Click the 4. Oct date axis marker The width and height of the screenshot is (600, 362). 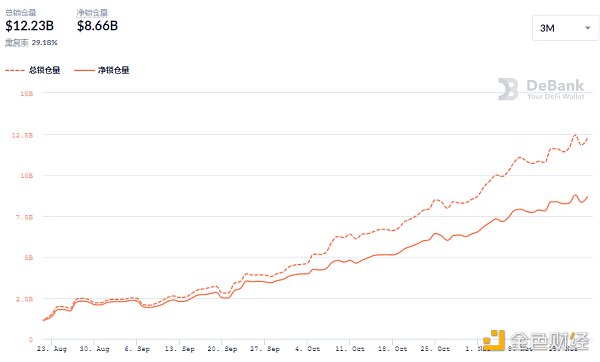pos(307,349)
